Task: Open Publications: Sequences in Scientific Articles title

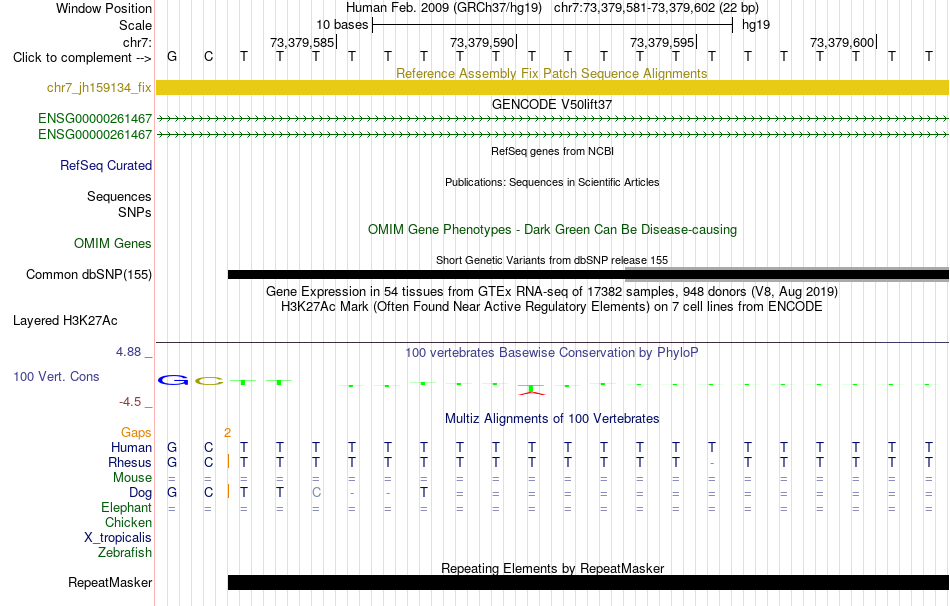Action: tap(552, 182)
